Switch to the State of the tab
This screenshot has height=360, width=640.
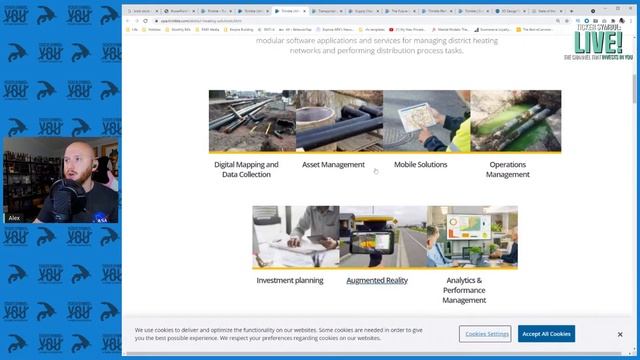(x=548, y=11)
